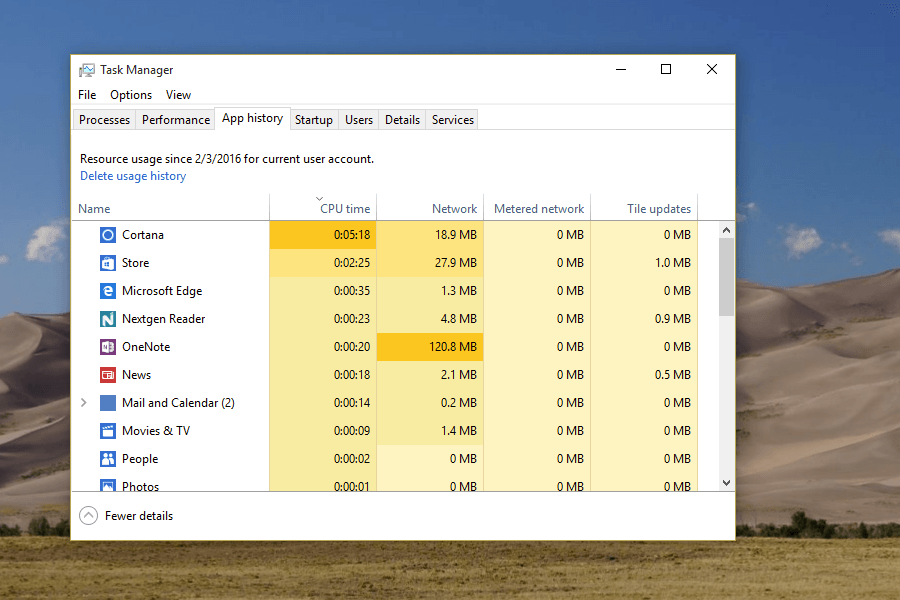Open the Services tab
The width and height of the screenshot is (900, 600).
point(453,119)
